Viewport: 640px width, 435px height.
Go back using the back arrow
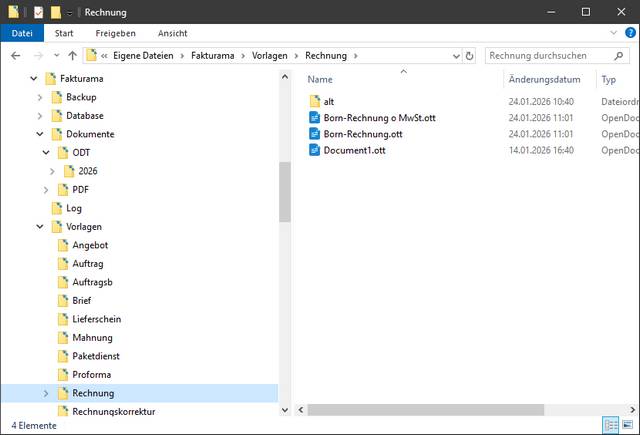click(x=15, y=55)
